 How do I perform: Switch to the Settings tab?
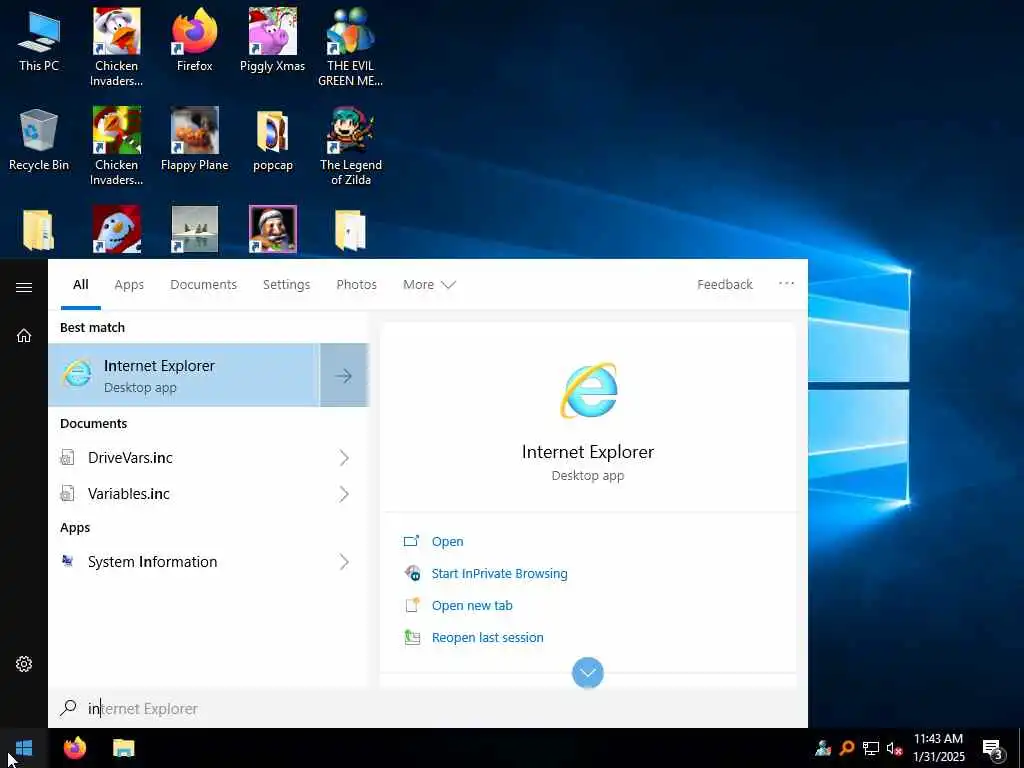tap(287, 285)
